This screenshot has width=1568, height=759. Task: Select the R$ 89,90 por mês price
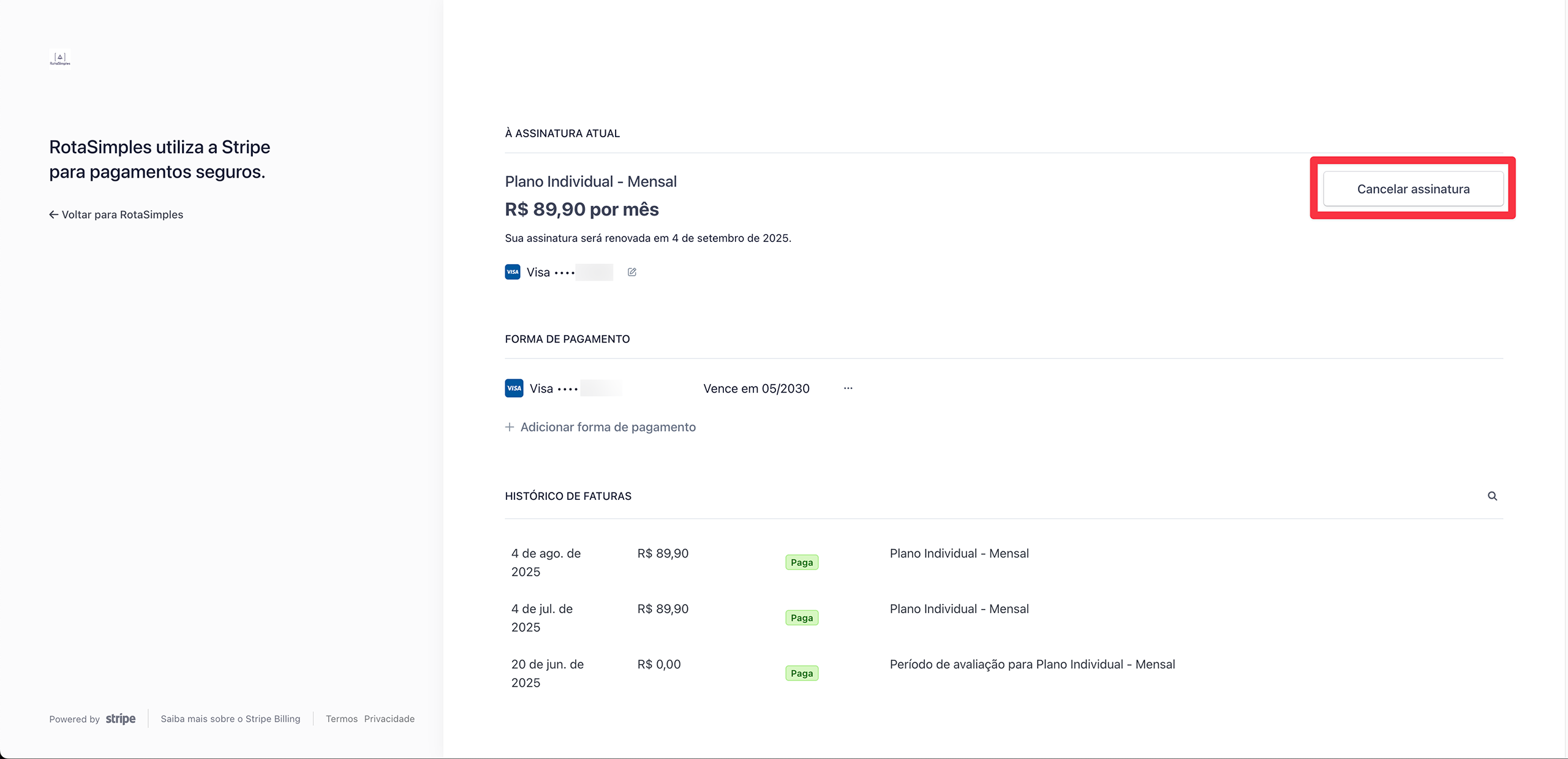tap(582, 210)
